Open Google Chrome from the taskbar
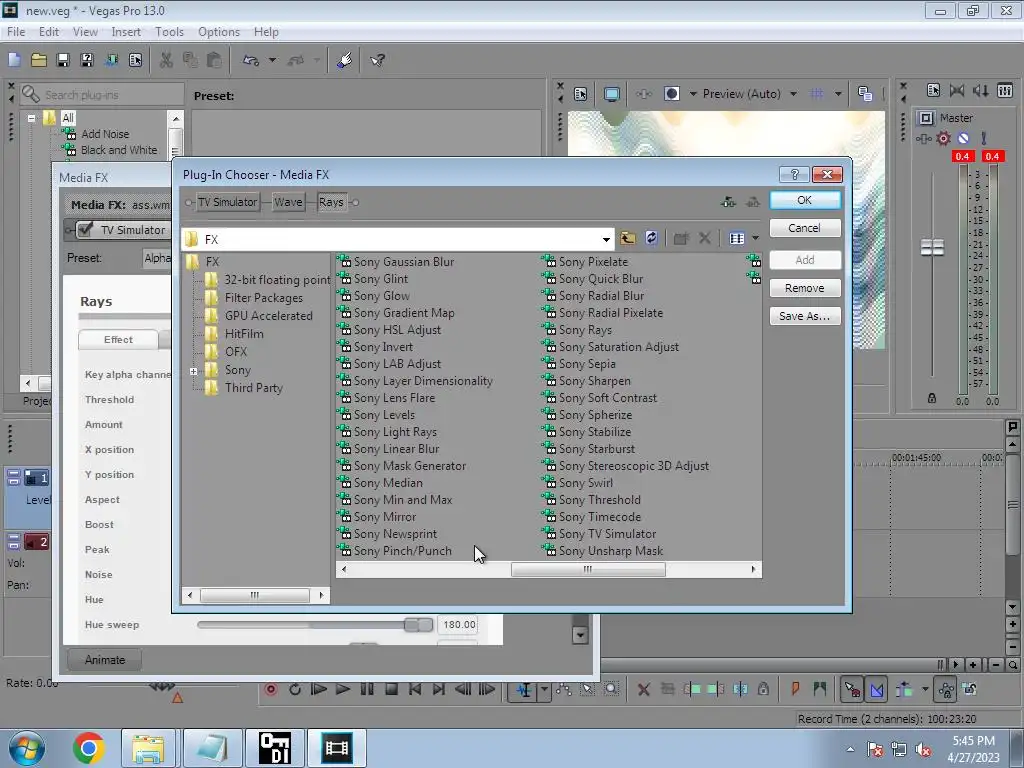1024x768 pixels. [89, 748]
